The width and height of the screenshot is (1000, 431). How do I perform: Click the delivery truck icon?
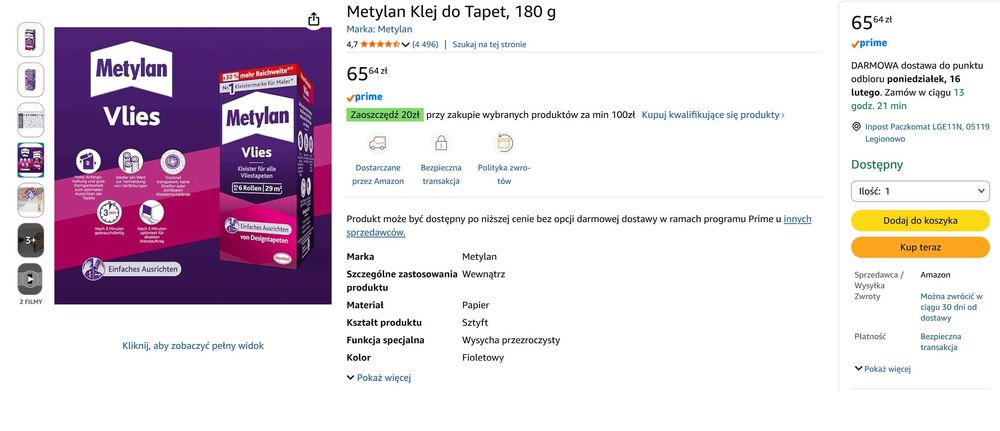tap(377, 143)
